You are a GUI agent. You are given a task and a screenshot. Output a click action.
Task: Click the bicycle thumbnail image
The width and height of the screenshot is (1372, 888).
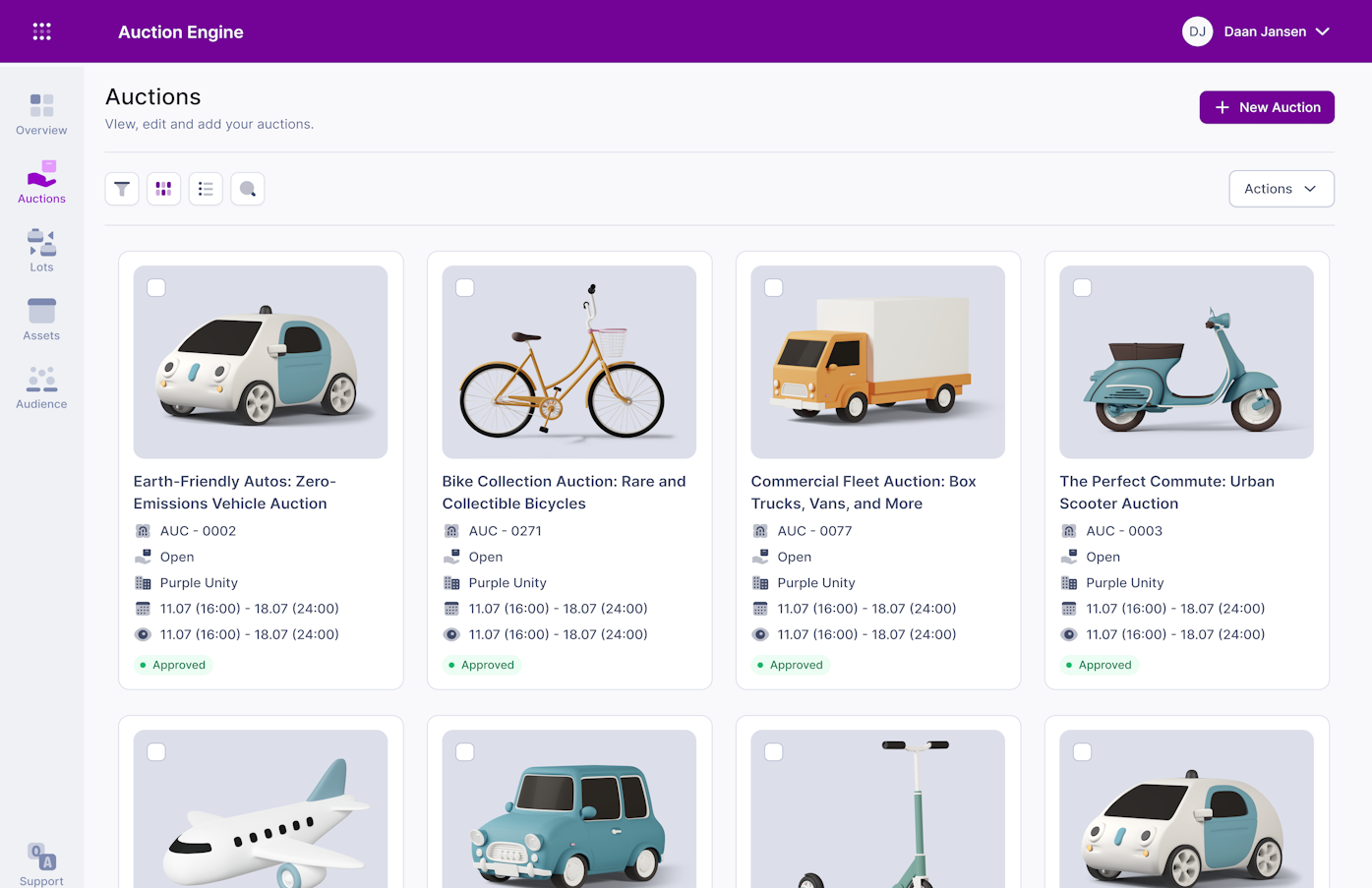click(x=569, y=362)
